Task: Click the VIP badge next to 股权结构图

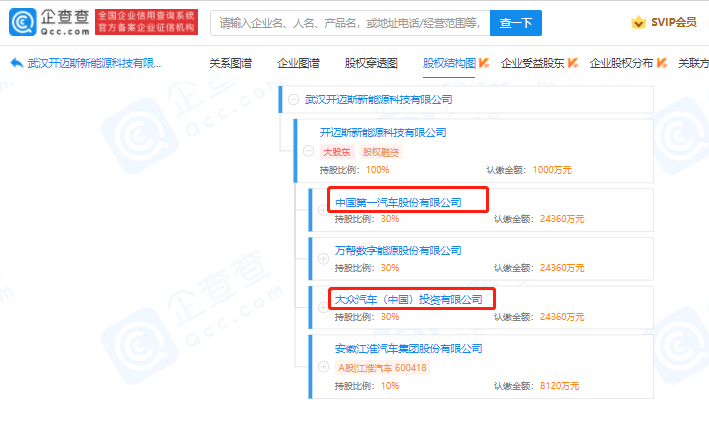Action: click(484, 63)
